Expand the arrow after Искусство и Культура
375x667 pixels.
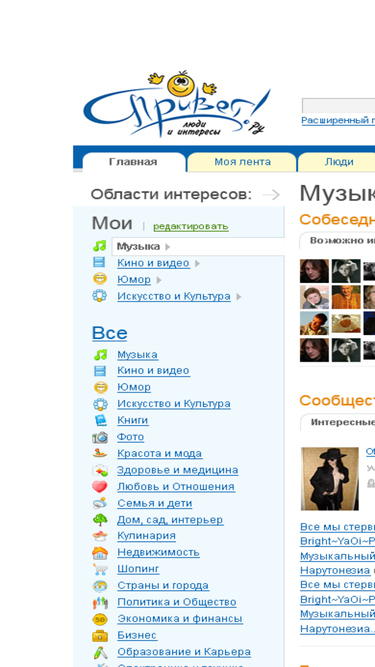tap(239, 296)
